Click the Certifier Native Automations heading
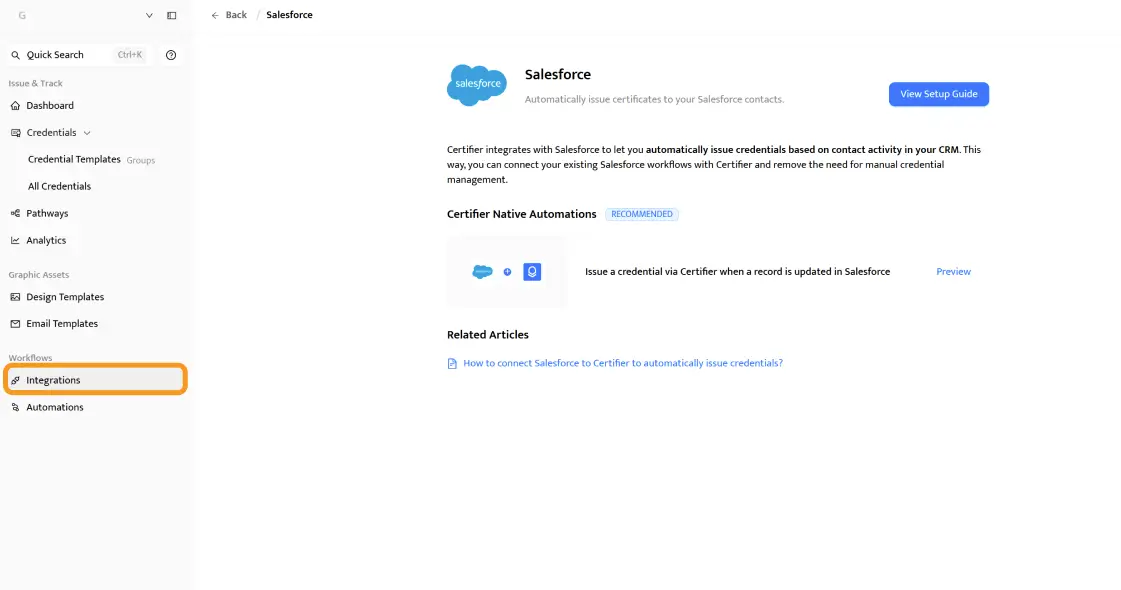Viewport: 1121px width, 590px height. pos(521,214)
